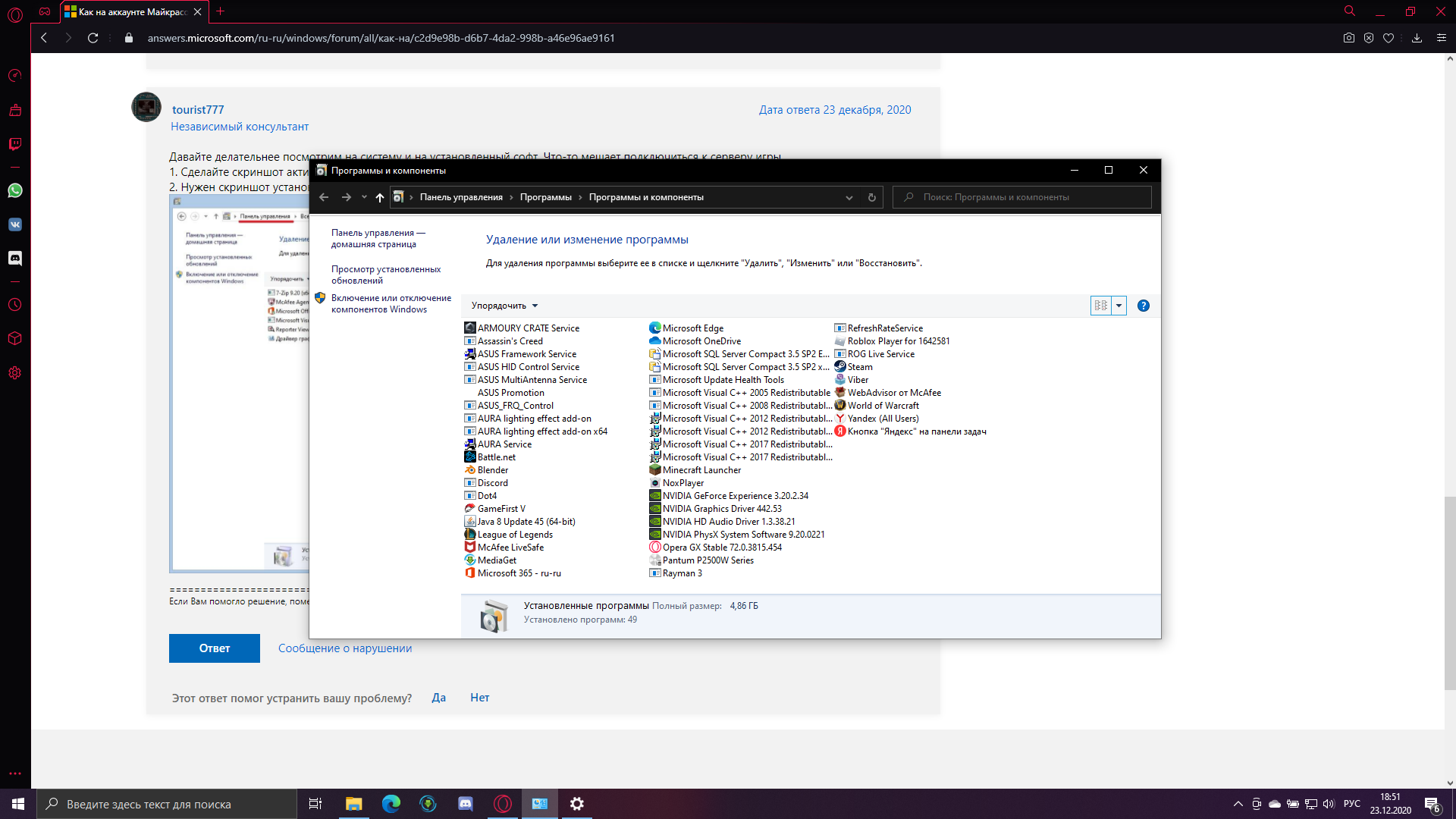The image size is (1456, 819).
Task: Click РУС input language indicator
Action: (1352, 804)
